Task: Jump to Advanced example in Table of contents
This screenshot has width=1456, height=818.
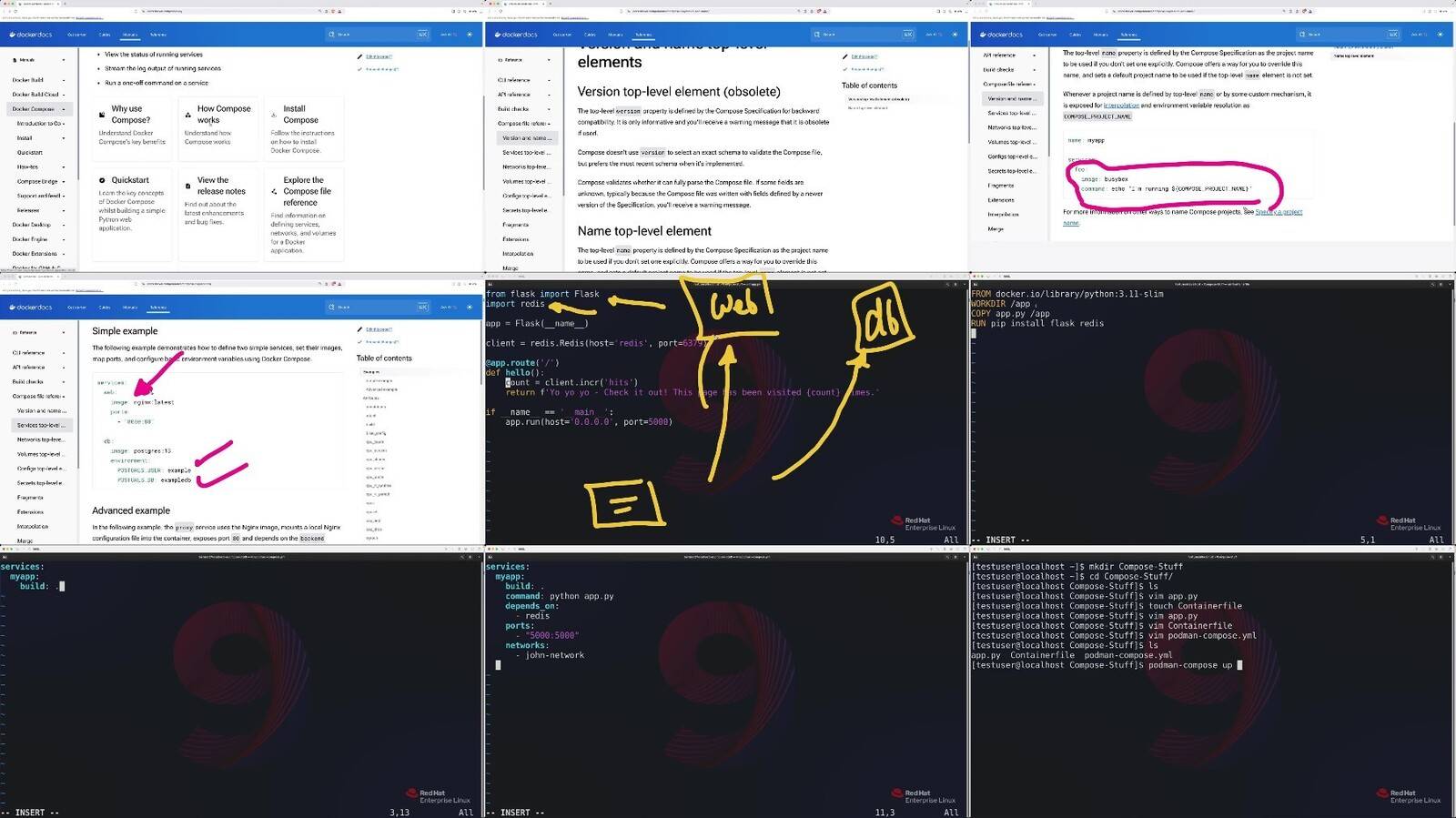Action: pyautogui.click(x=381, y=389)
